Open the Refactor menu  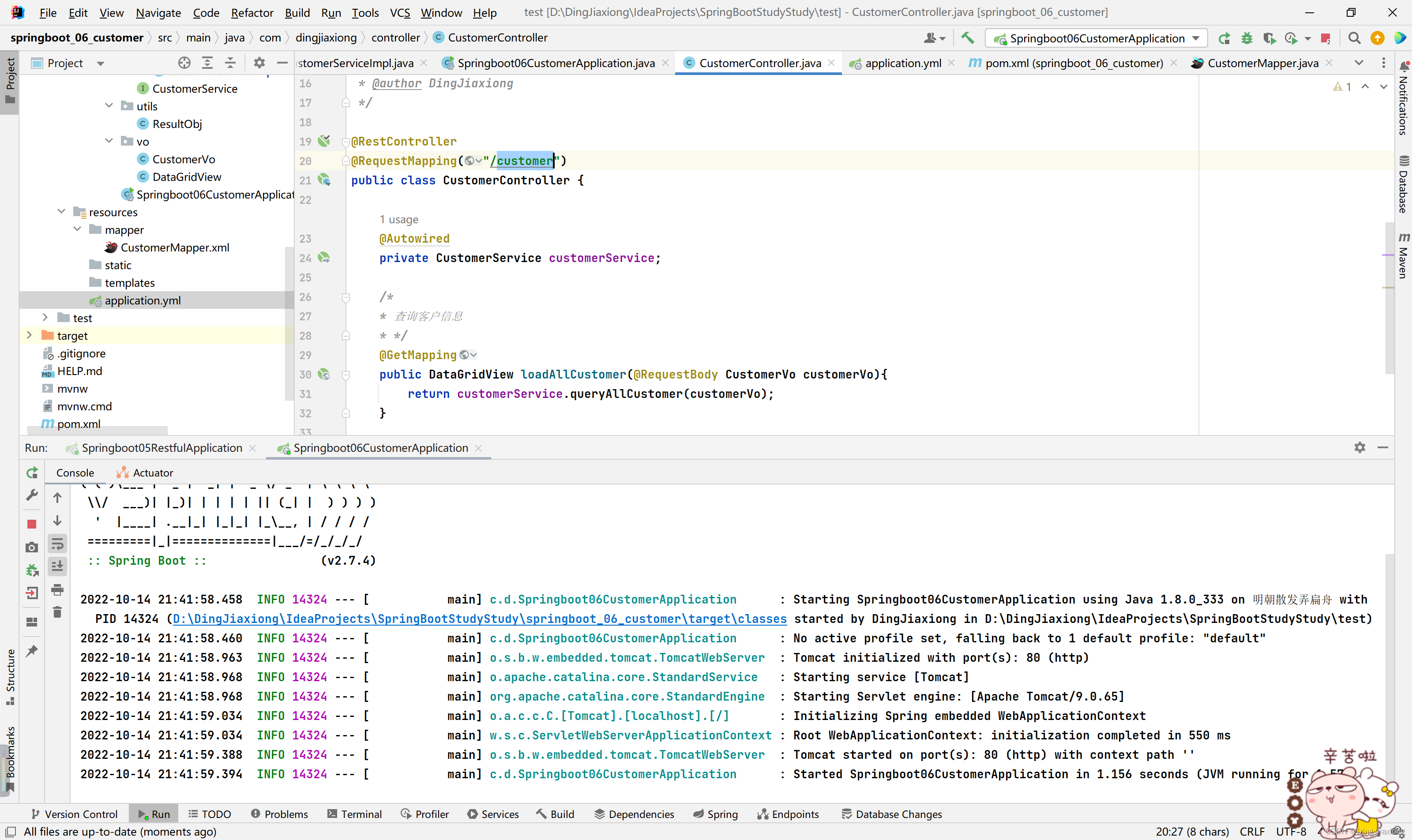tap(252, 12)
